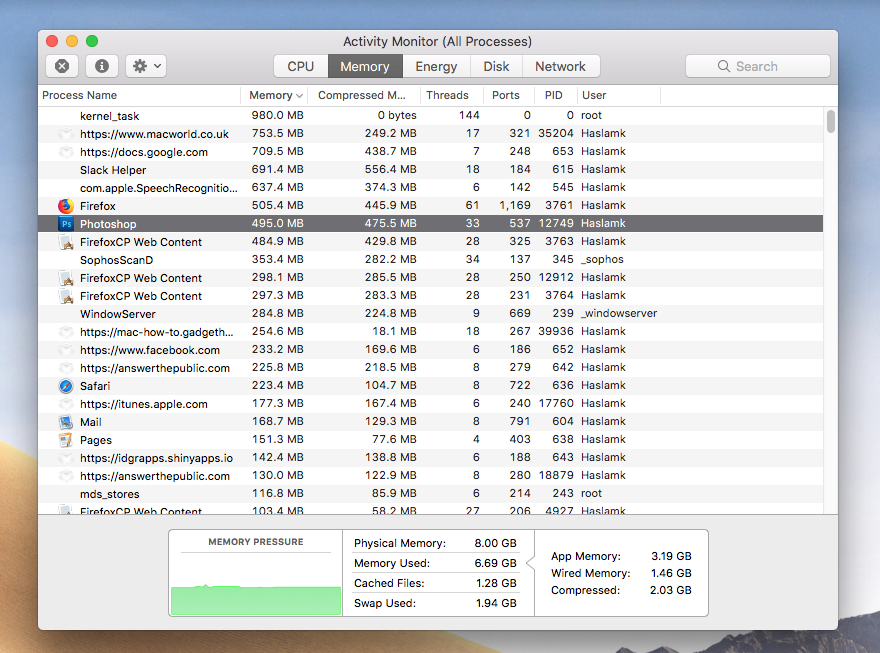Click the https://docs.google.com process name
880x653 pixels.
point(144,152)
